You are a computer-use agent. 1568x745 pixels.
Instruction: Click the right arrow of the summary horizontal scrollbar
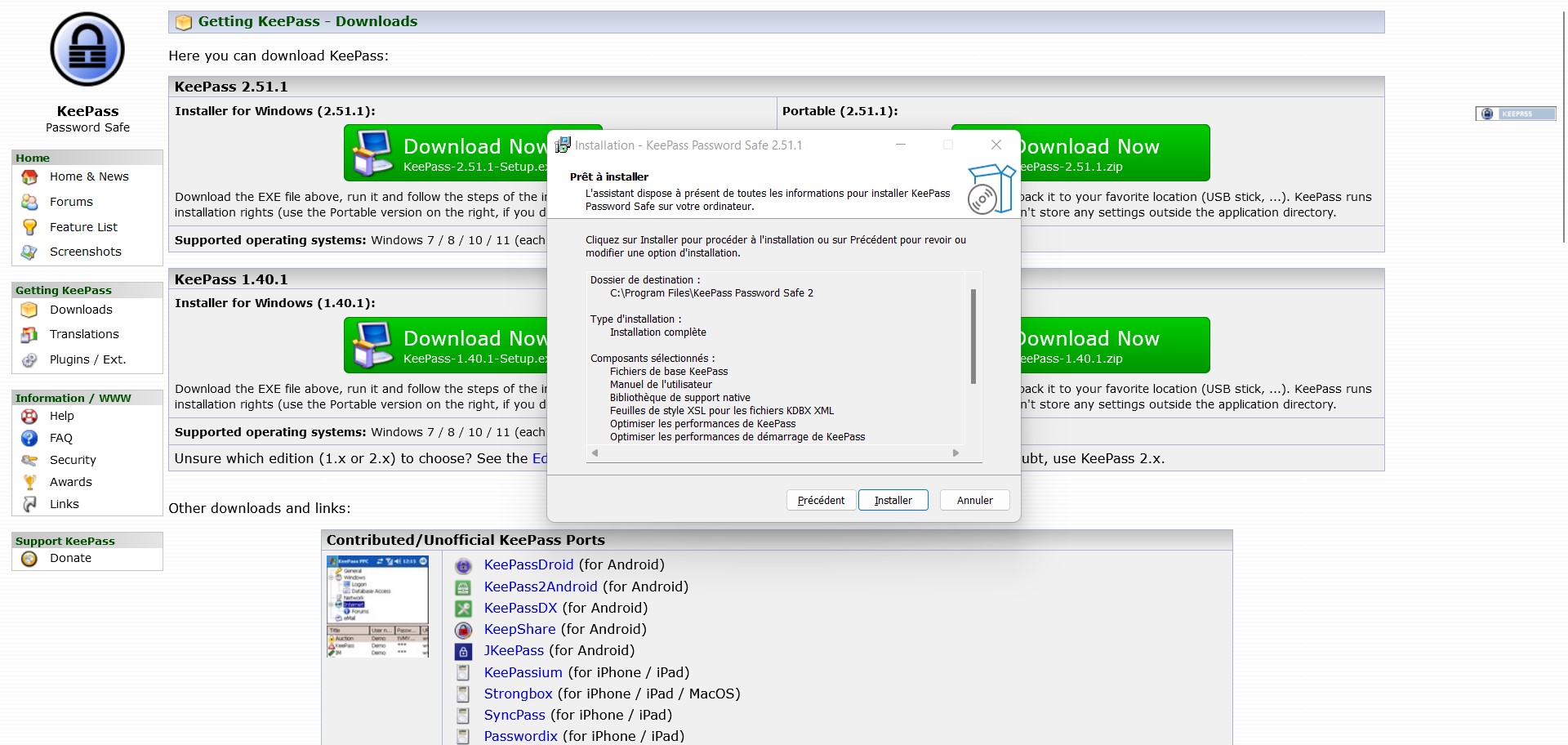tap(955, 453)
